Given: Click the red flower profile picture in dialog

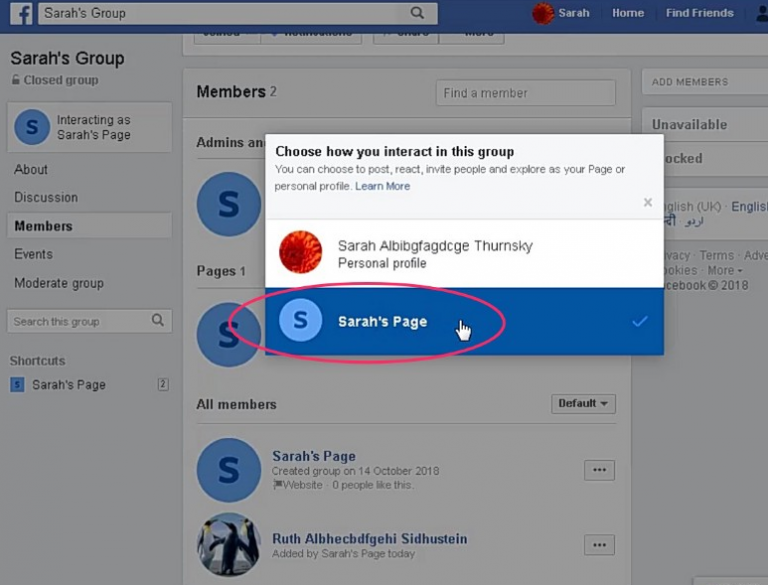Looking at the screenshot, I should pyautogui.click(x=300, y=252).
